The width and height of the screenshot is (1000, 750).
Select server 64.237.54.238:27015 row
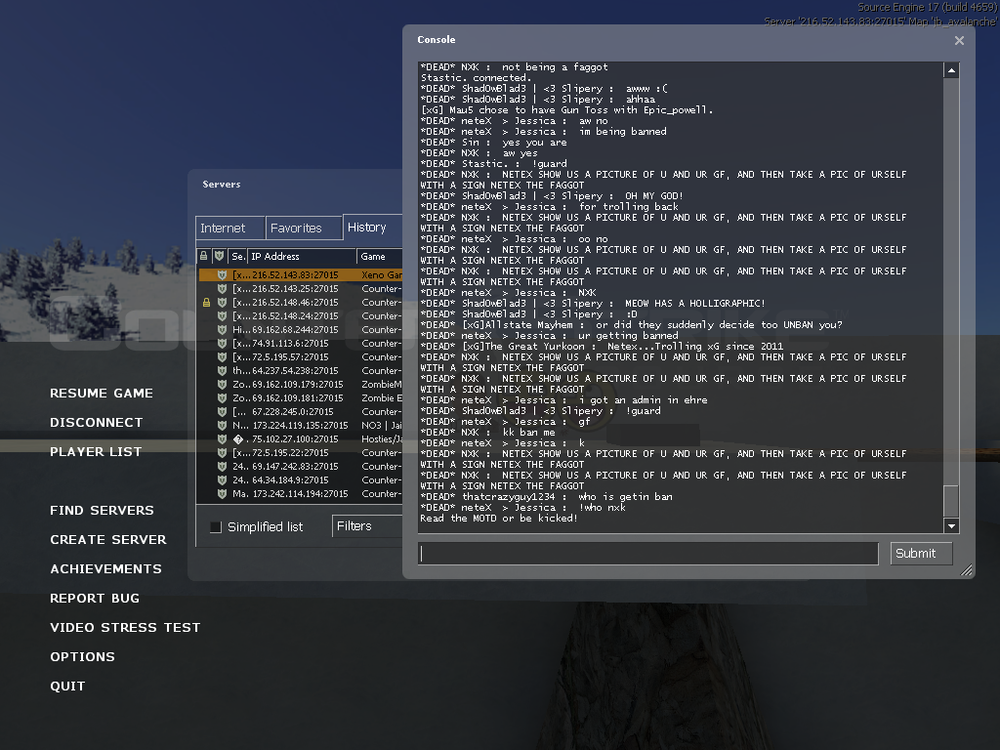(300, 371)
